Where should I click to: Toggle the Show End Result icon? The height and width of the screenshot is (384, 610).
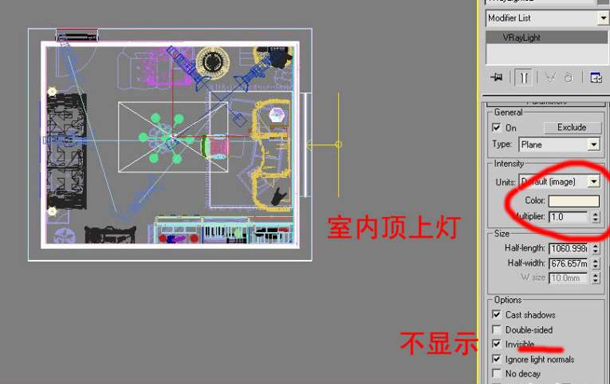[x=524, y=77]
